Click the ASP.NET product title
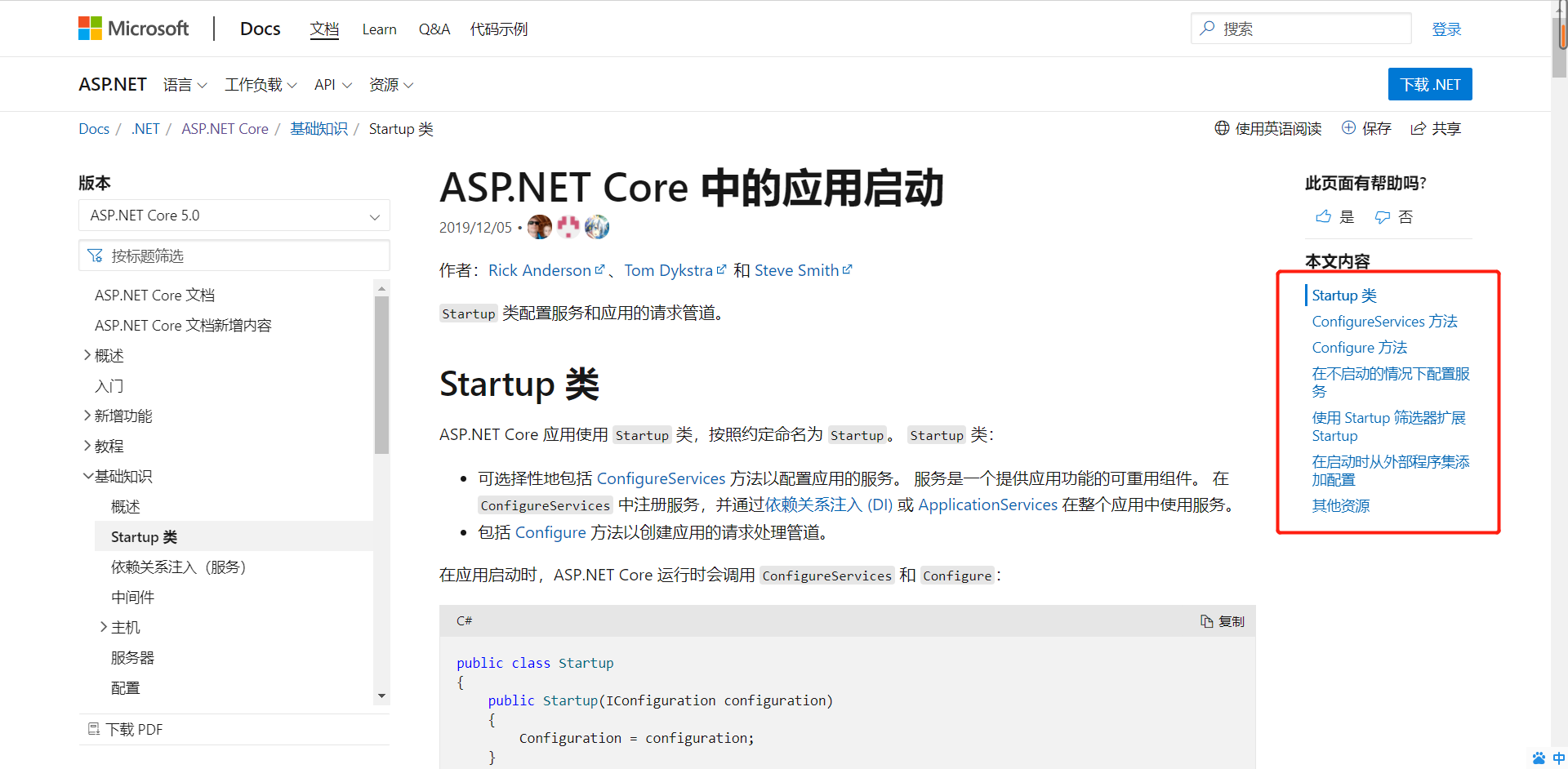This screenshot has height=769, width=1568. click(x=113, y=85)
